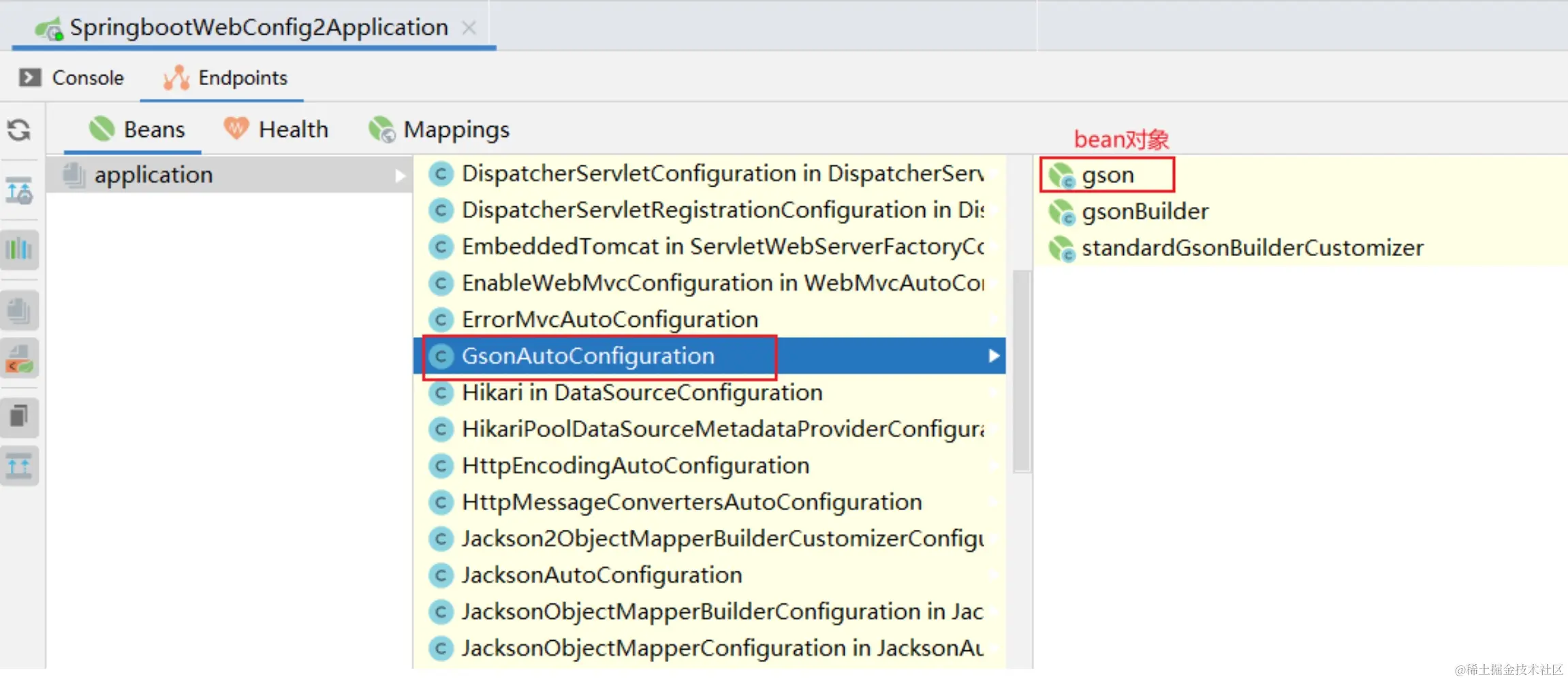Select DispatcherServletConfiguration in the beans list
The image size is (1568, 681).
click(709, 174)
